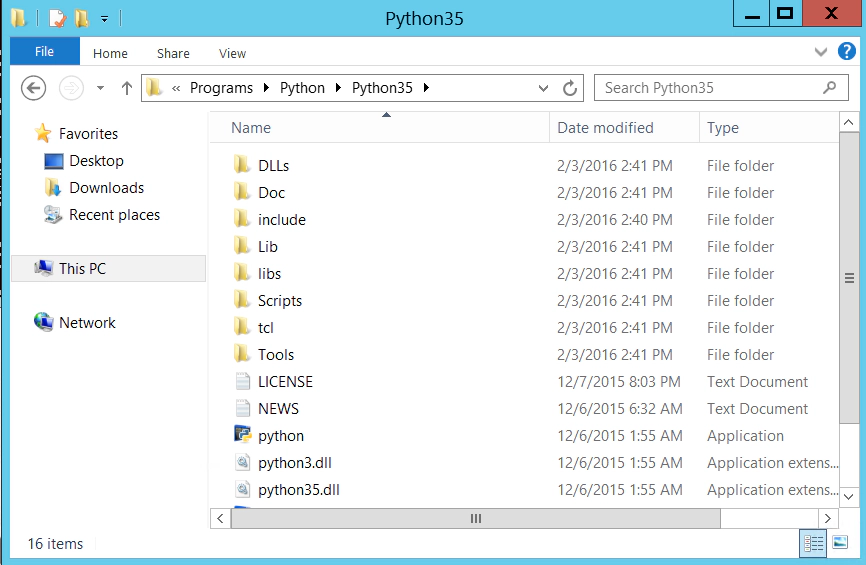Image resolution: width=866 pixels, height=565 pixels.
Task: Select Desktop in the navigation pane
Action: click(96, 161)
